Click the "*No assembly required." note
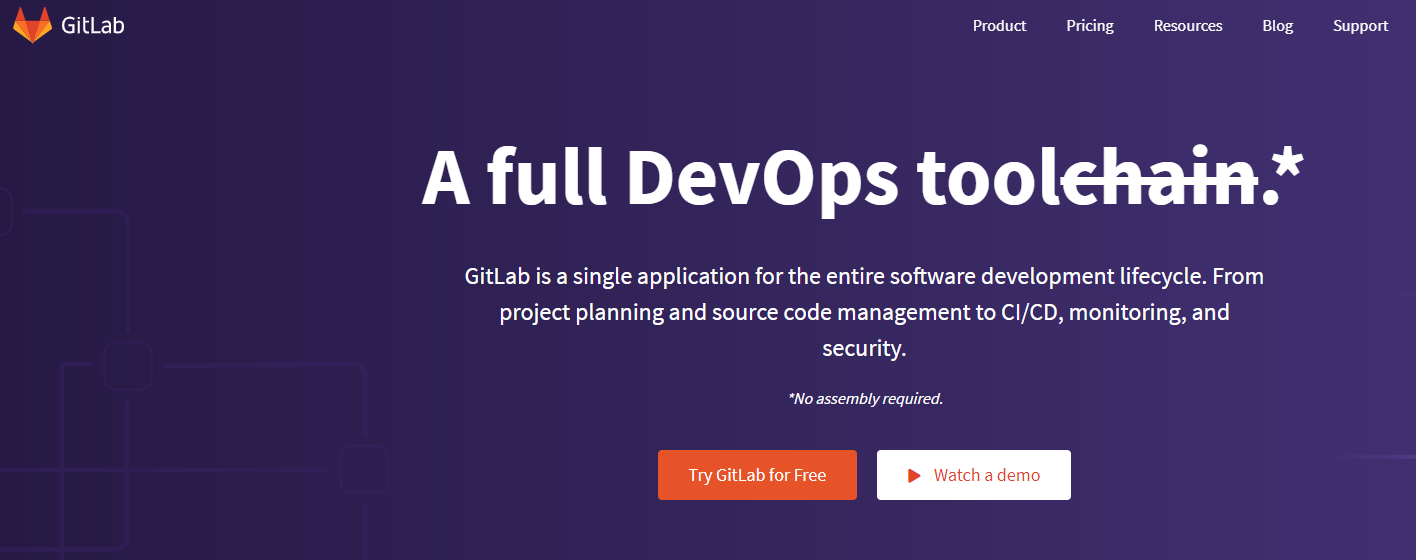The image size is (1416, 560). point(866,398)
